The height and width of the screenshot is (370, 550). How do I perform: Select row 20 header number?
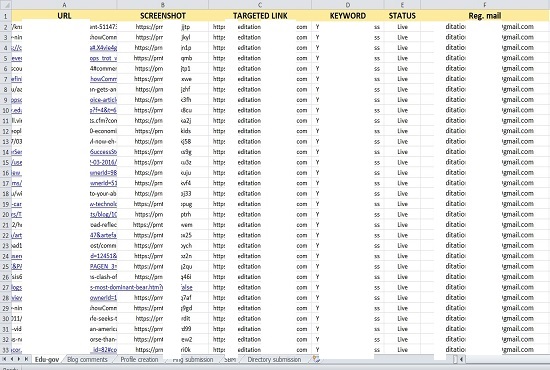(6, 214)
